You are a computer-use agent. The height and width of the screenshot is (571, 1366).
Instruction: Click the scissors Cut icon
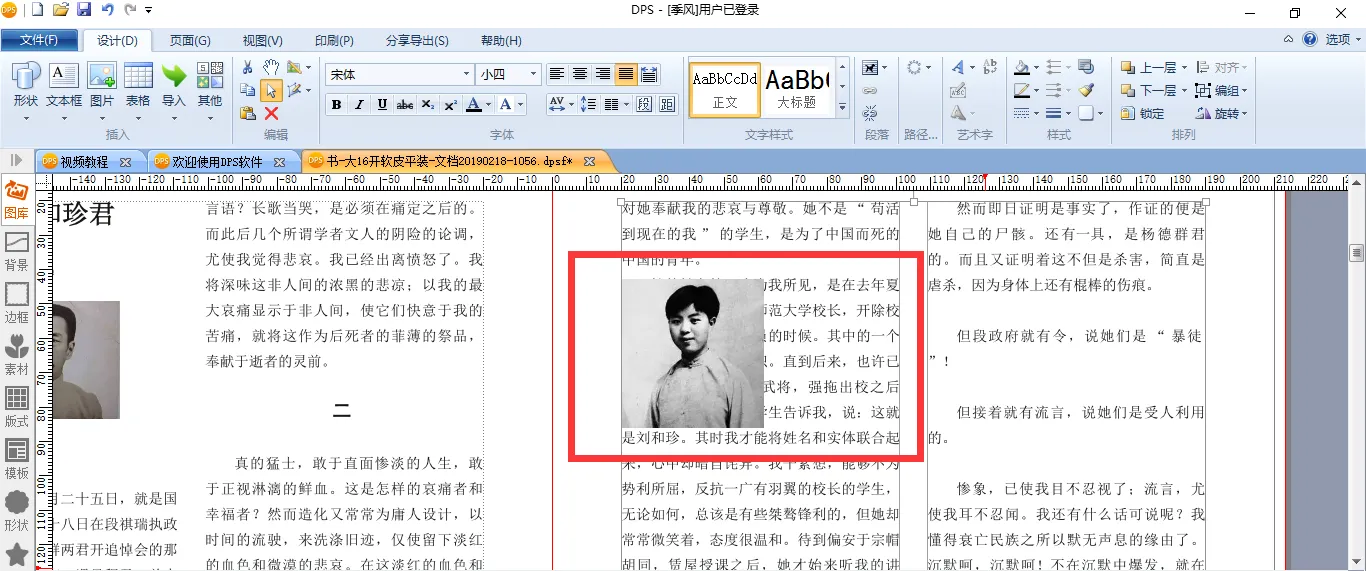[x=248, y=67]
